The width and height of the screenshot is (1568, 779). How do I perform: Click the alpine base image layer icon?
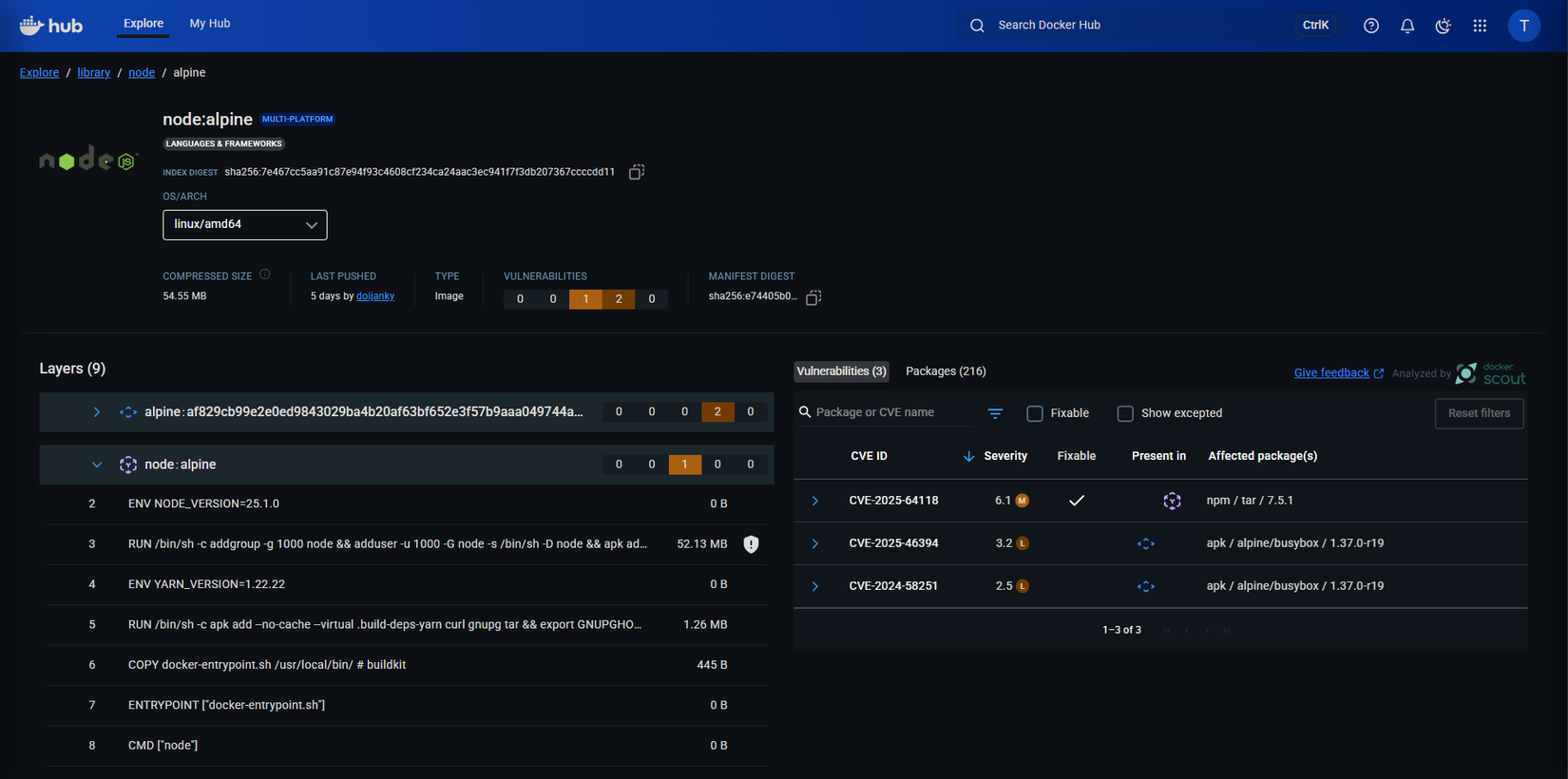(x=128, y=412)
